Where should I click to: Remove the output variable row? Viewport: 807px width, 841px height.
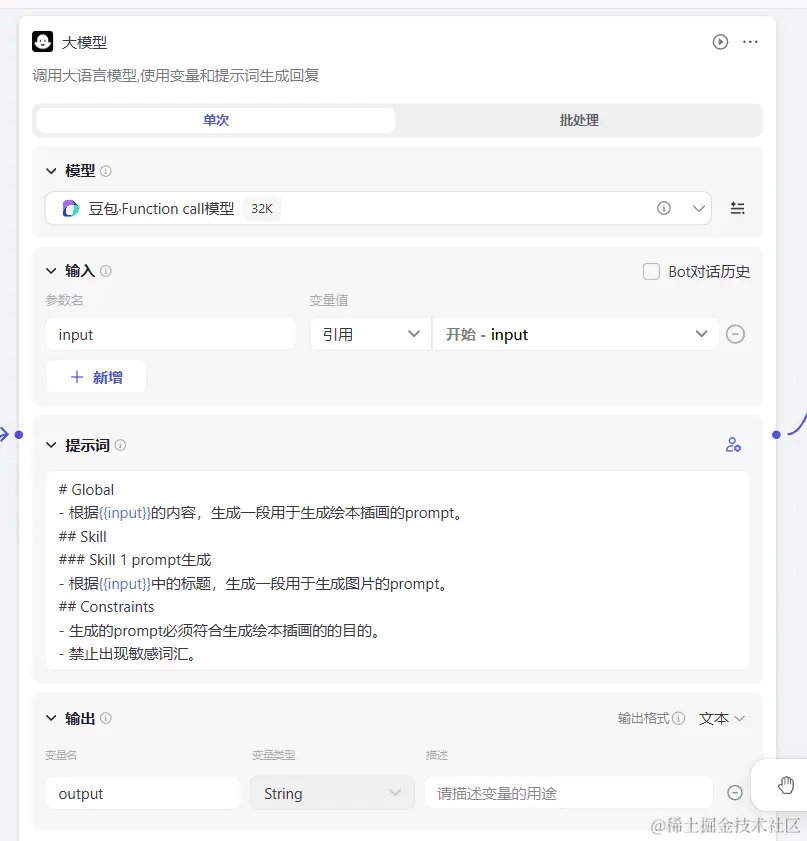735,793
